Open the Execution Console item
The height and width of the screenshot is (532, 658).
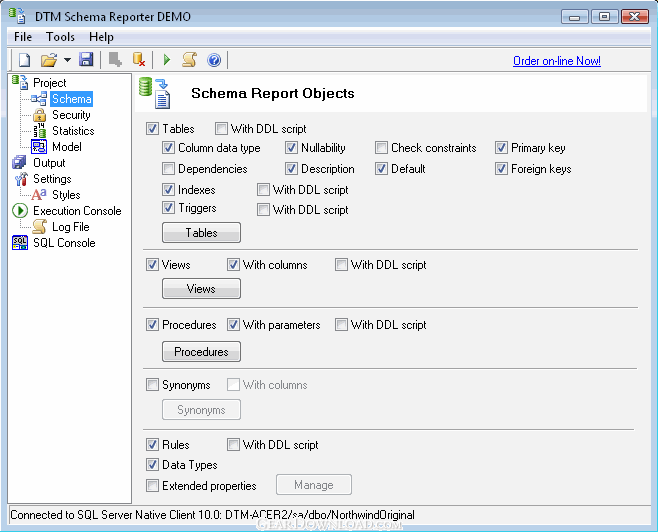point(77,211)
